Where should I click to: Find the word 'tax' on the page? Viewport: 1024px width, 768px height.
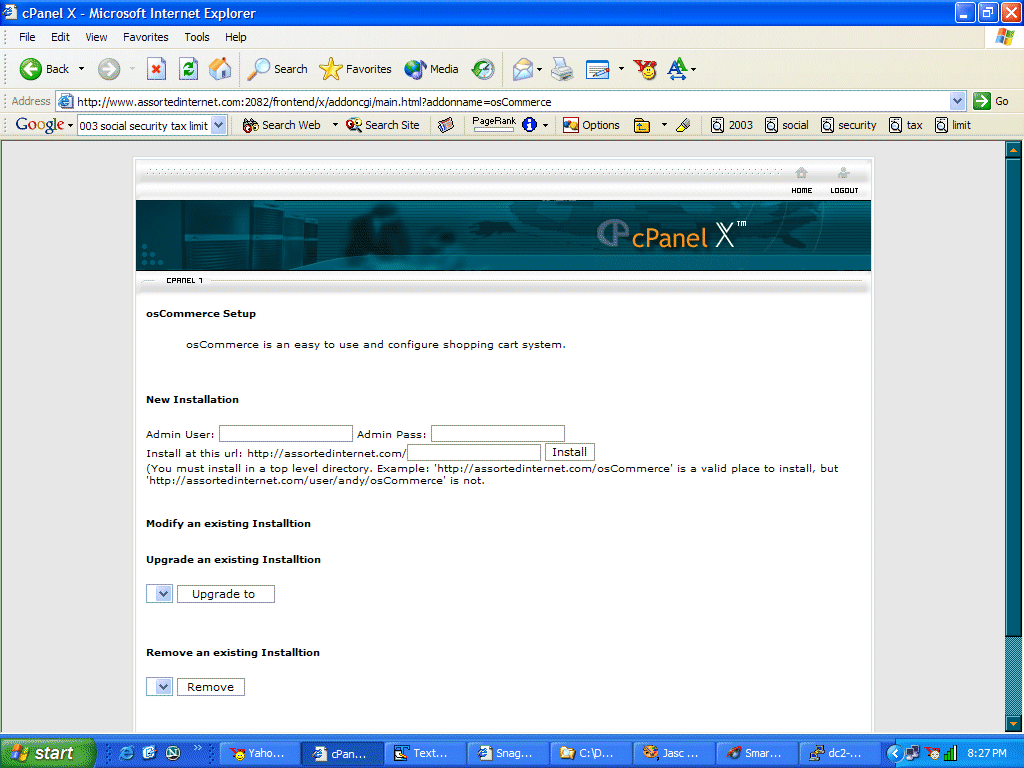(906, 125)
